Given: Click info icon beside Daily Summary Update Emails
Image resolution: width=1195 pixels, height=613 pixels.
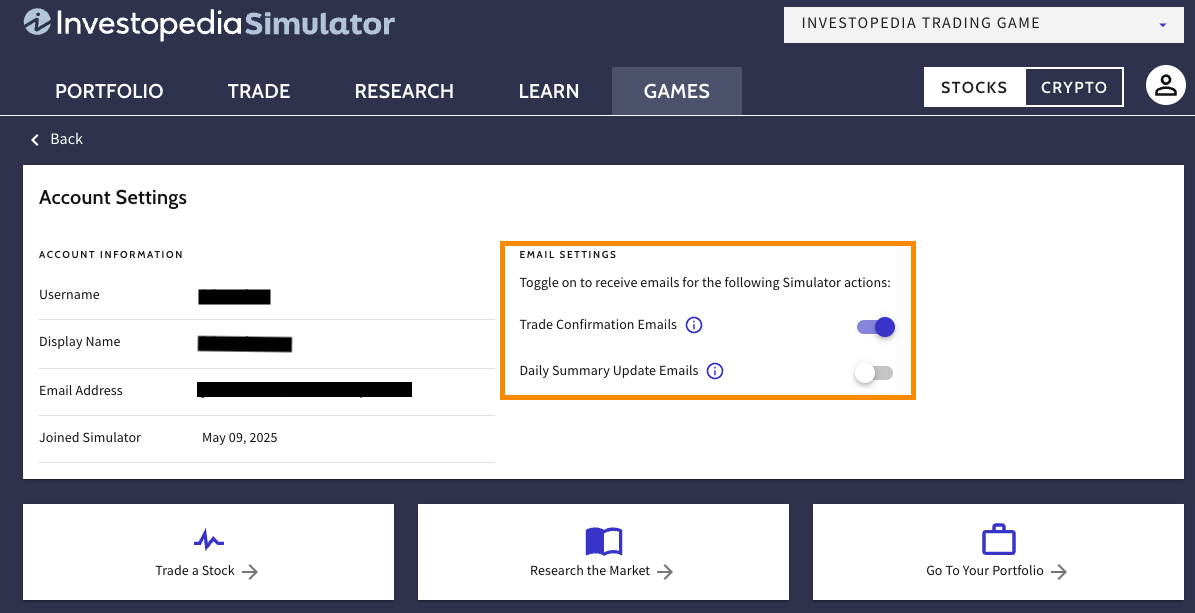Looking at the screenshot, I should pyautogui.click(x=715, y=371).
